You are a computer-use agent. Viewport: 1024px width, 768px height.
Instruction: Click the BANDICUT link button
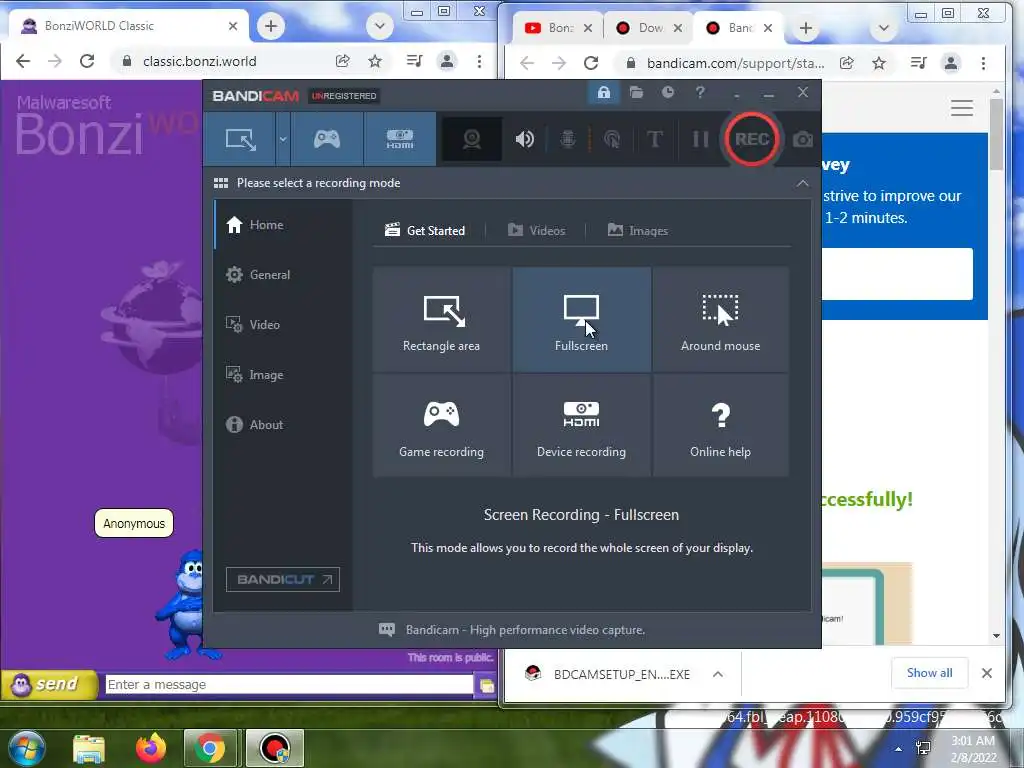283,579
